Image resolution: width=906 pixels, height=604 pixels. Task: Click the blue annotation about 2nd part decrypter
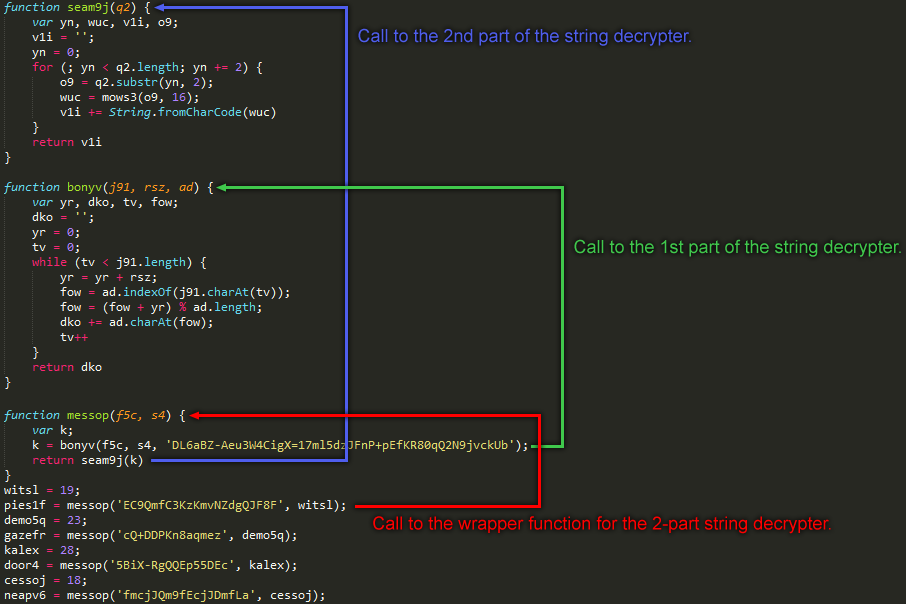click(x=524, y=36)
